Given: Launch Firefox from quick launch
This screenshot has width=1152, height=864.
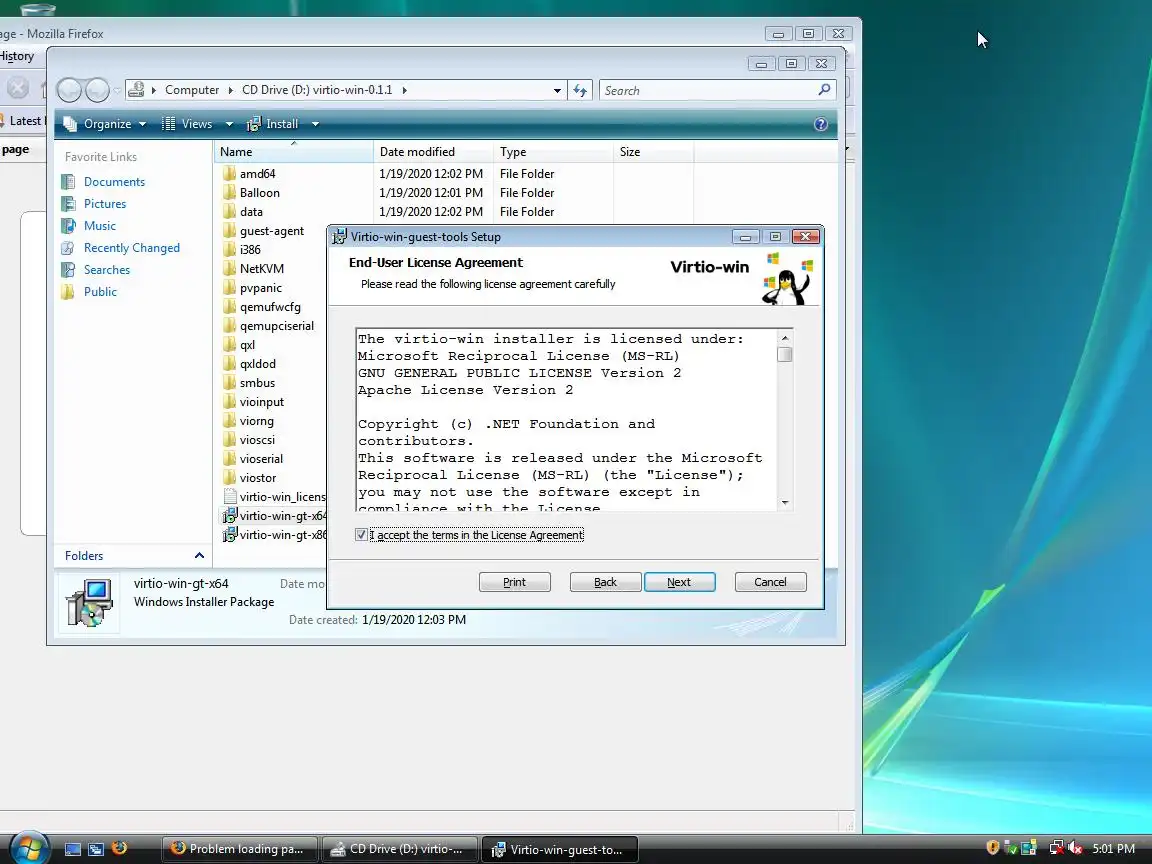Looking at the screenshot, I should click(119, 849).
